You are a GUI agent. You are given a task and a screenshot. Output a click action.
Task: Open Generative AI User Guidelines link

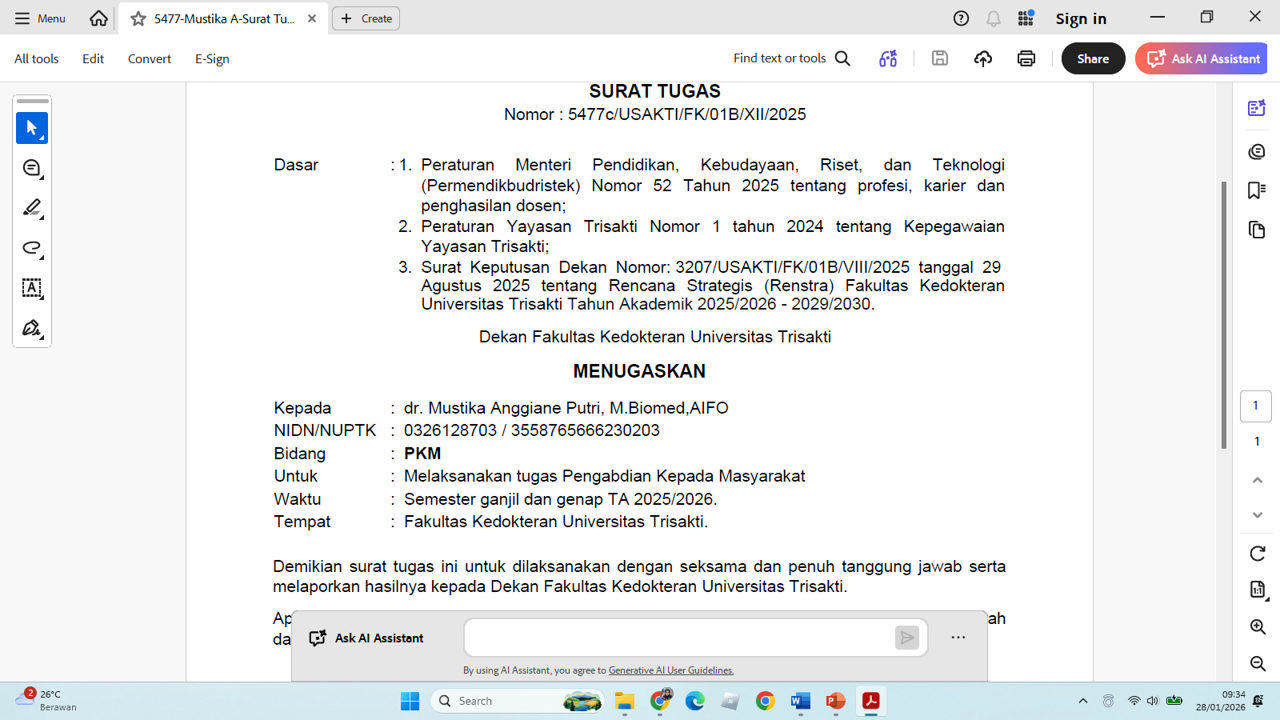[x=671, y=671]
